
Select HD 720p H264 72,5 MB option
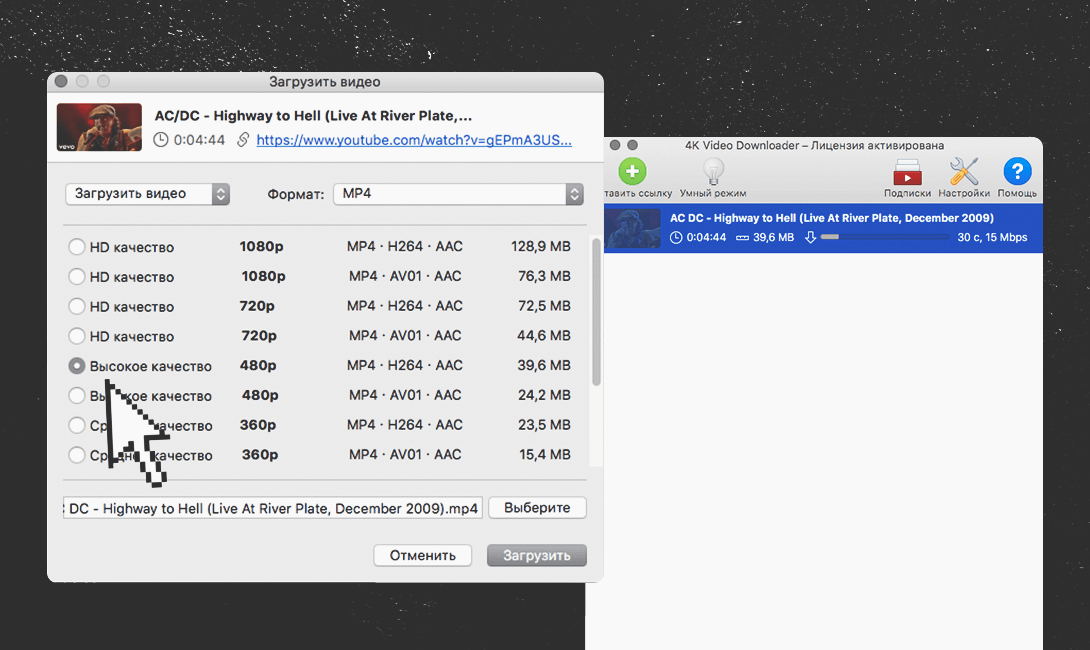click(x=76, y=306)
